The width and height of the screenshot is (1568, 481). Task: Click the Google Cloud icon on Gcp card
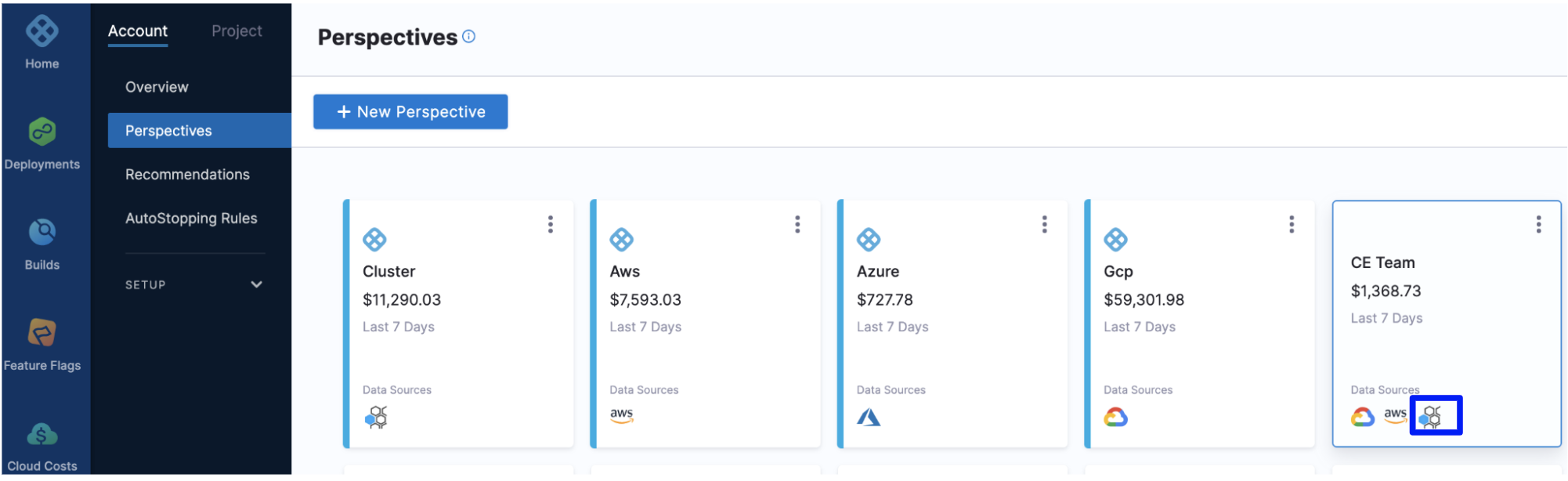point(1115,417)
